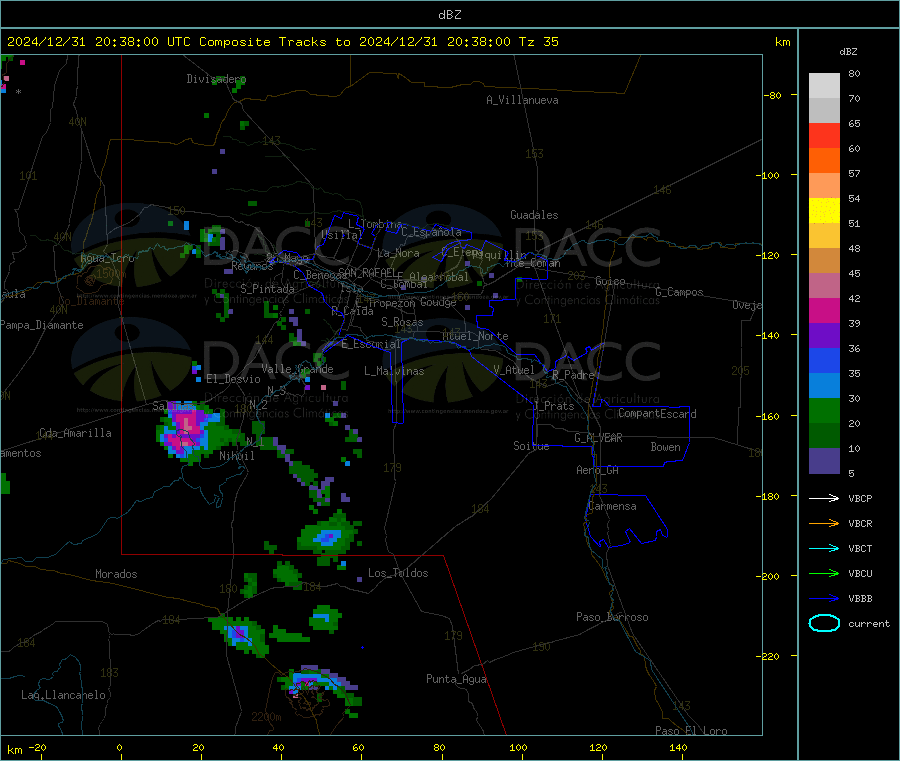Click the S_Pintada map label
The image size is (900, 761).
pyautogui.click(x=267, y=289)
